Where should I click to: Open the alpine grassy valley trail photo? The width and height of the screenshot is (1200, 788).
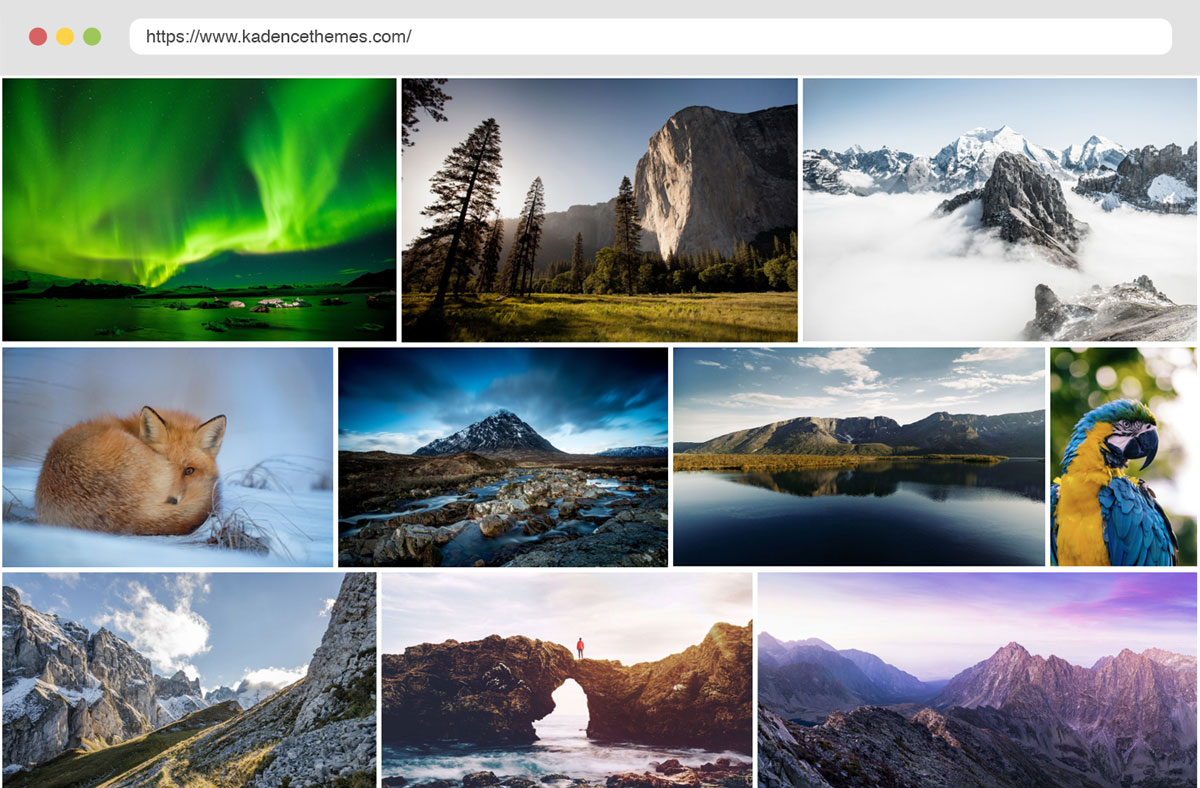189,680
